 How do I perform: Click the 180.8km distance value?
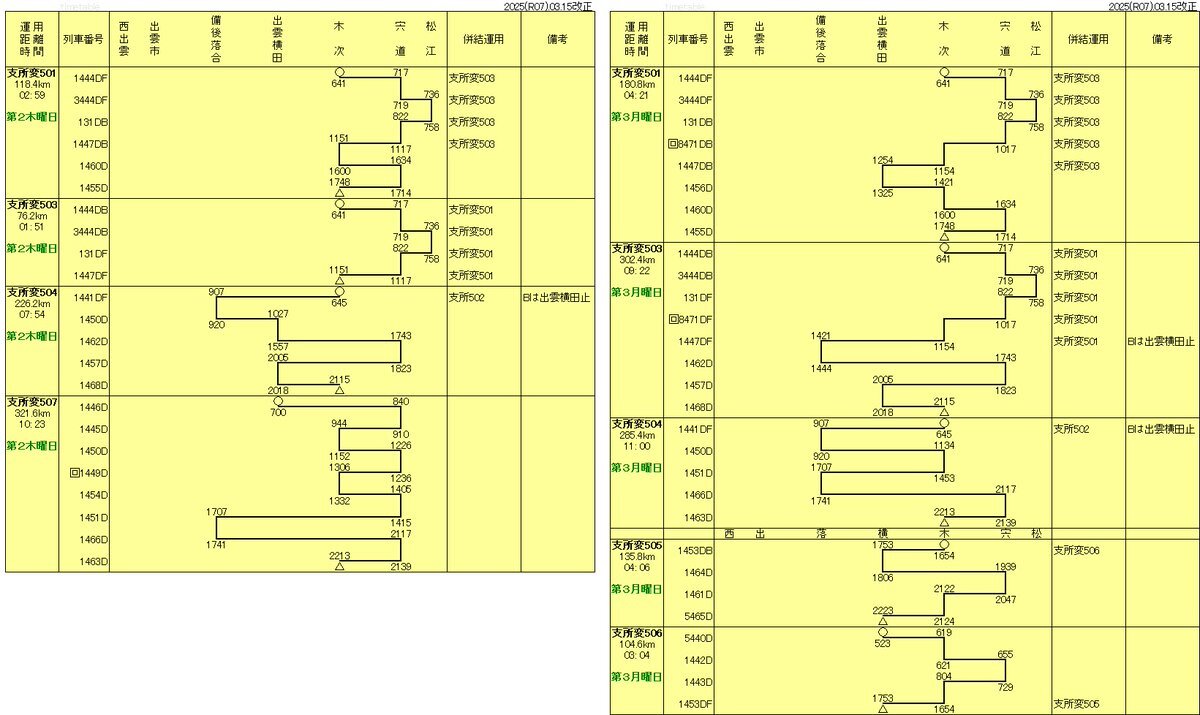(638, 84)
